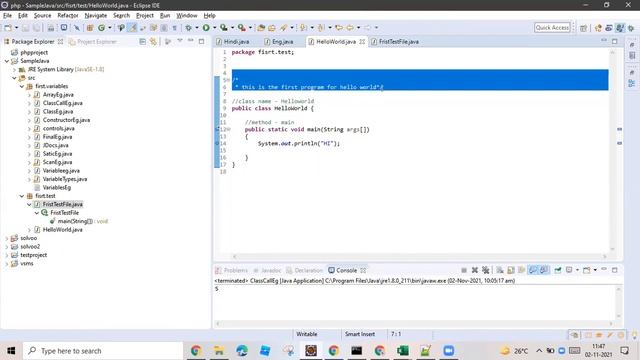Open the Window menu
The height and width of the screenshot is (360, 640).
[x=187, y=16]
